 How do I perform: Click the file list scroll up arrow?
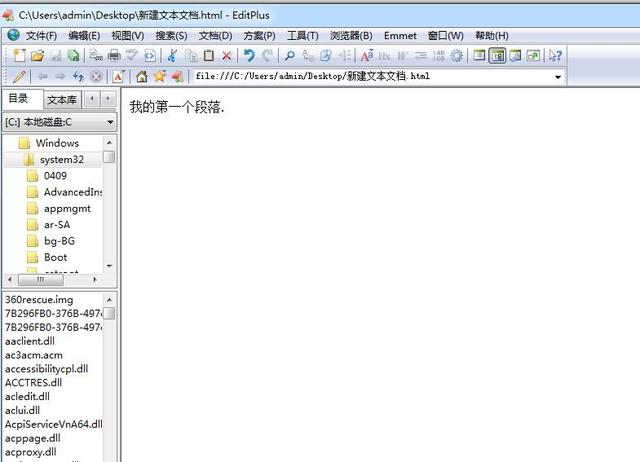point(109,300)
